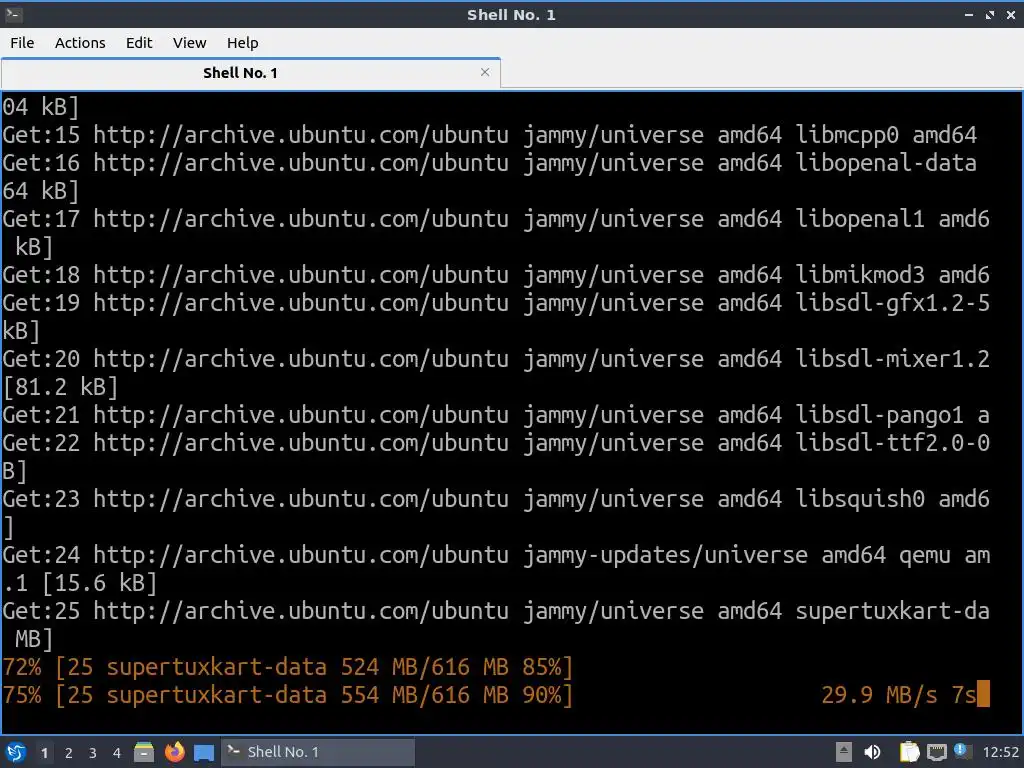Click the Get:24 qemu line
Image resolution: width=1024 pixels, height=768 pixels.
[x=496, y=556]
